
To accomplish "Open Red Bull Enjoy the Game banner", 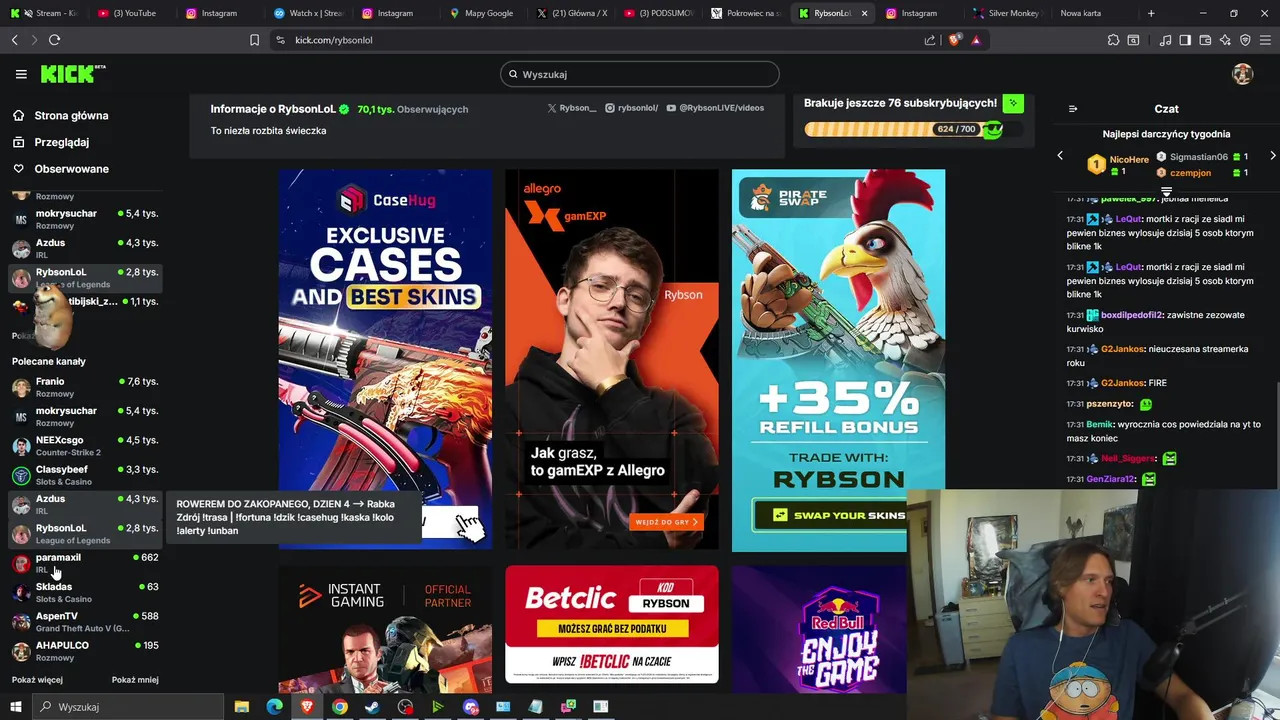I will coord(819,629).
